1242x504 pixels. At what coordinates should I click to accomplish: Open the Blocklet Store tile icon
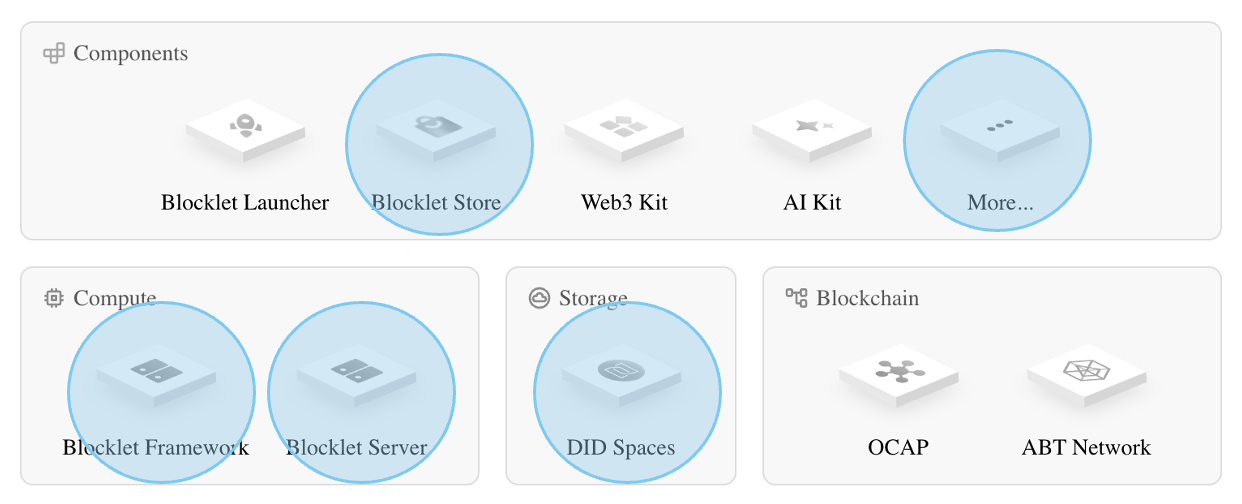pos(435,128)
